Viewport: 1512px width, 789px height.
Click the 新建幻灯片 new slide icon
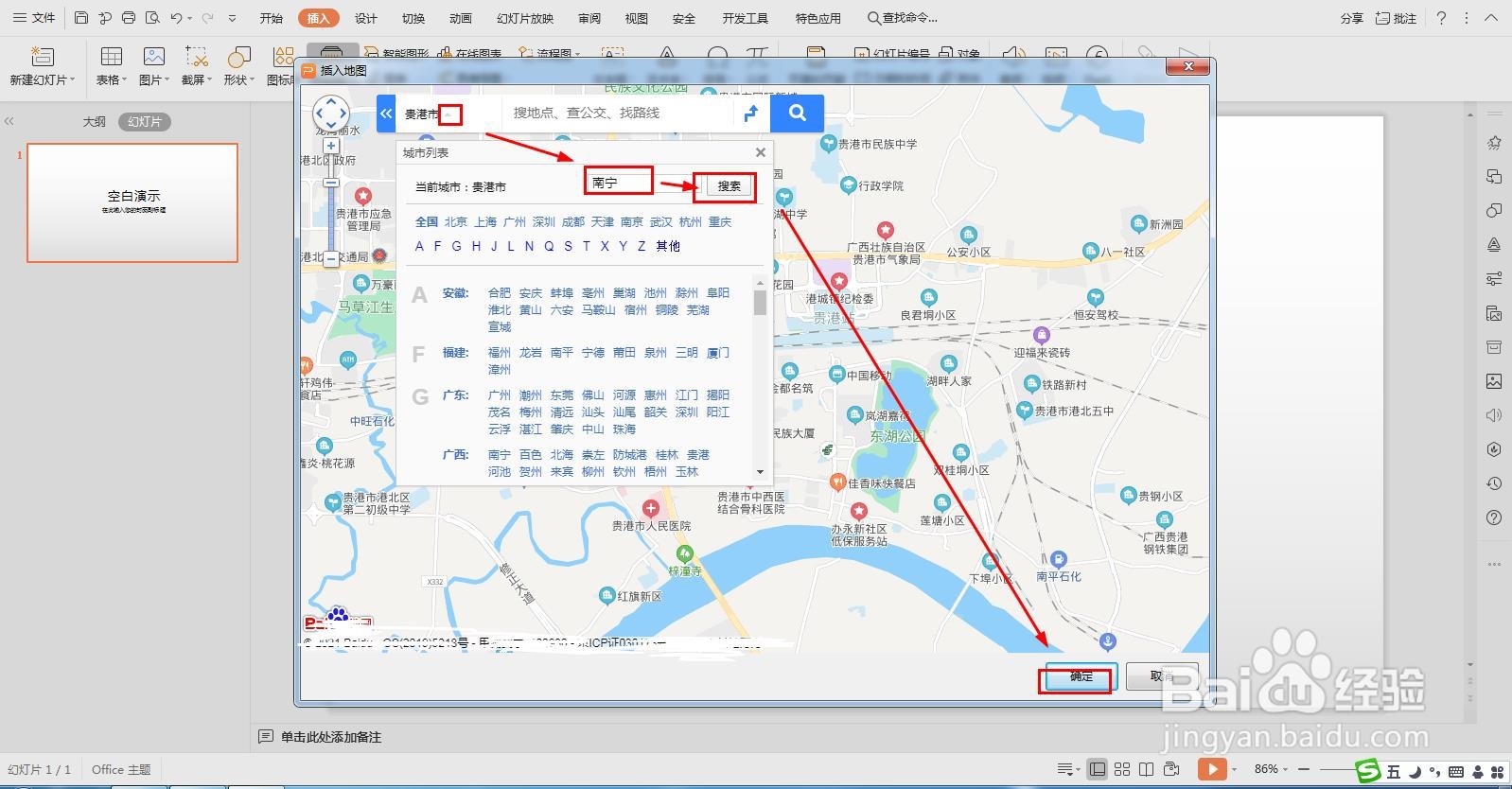pos(42,57)
